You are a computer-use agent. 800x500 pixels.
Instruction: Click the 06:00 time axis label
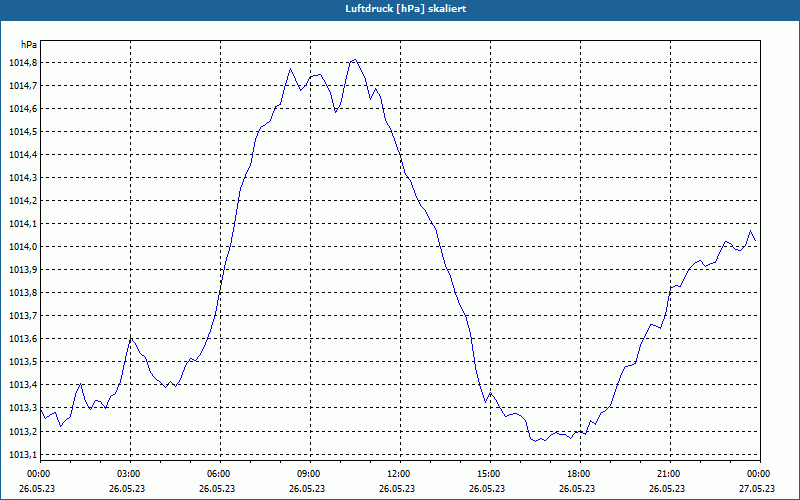[220, 474]
